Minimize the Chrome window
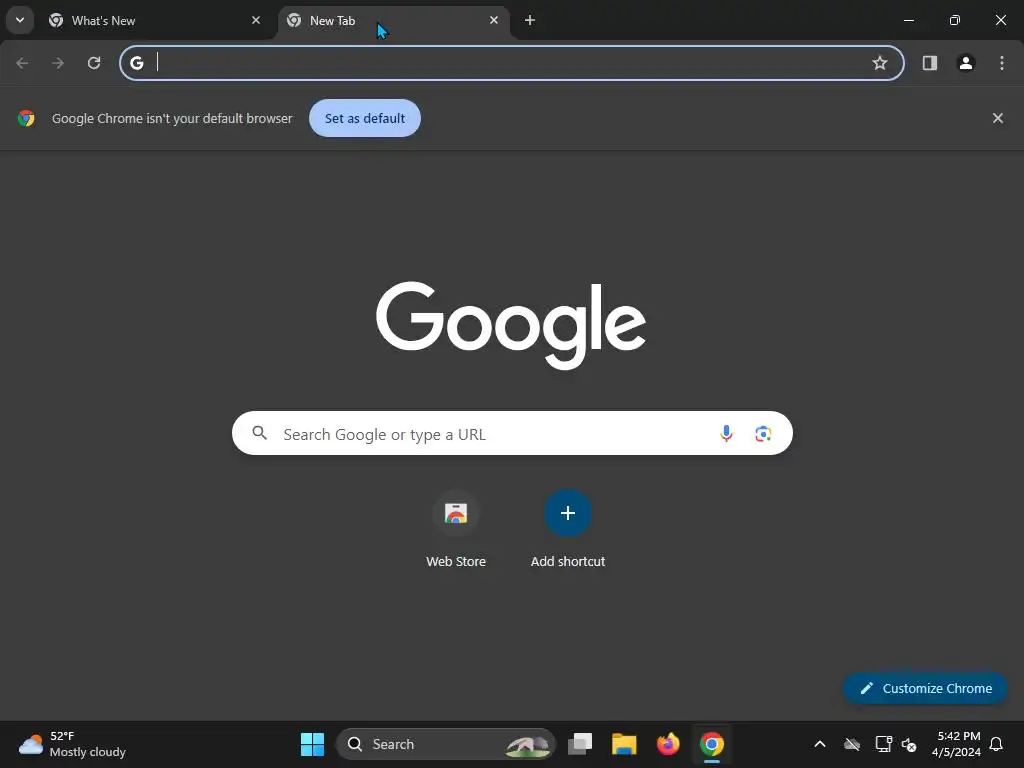 pyautogui.click(x=908, y=20)
